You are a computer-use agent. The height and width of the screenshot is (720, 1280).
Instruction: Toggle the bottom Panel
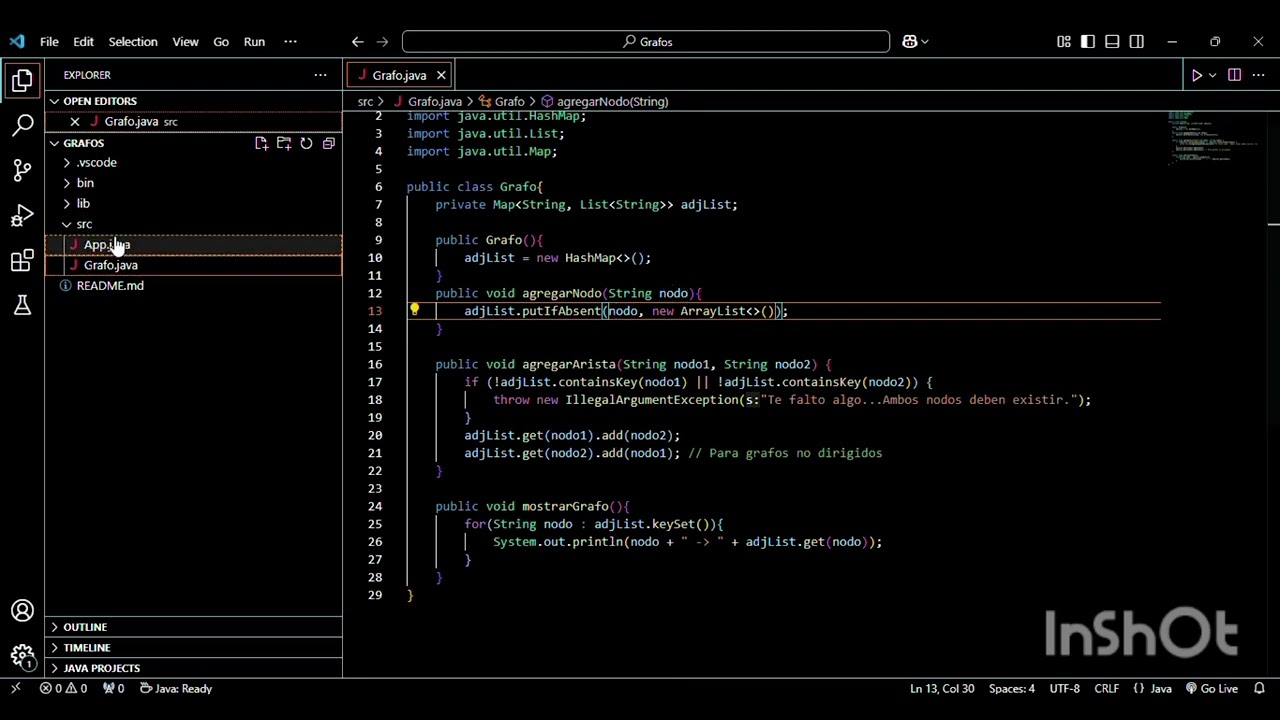[x=1112, y=41]
